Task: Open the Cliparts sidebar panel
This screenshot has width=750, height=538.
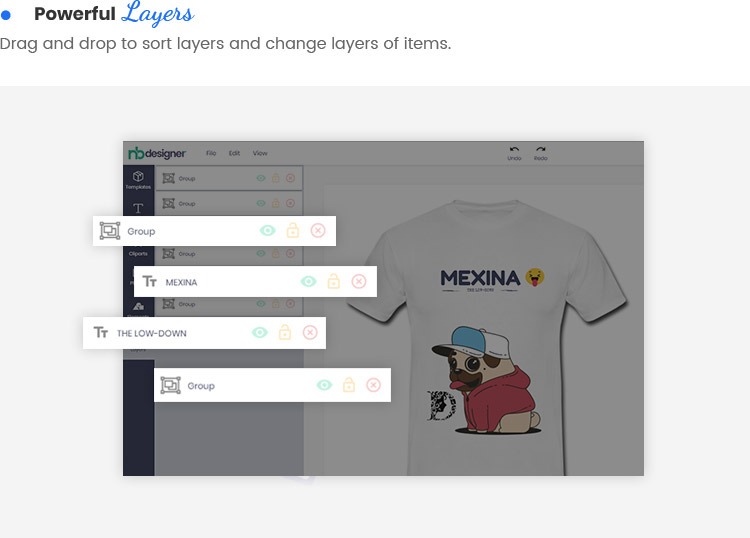Action: coord(138,253)
